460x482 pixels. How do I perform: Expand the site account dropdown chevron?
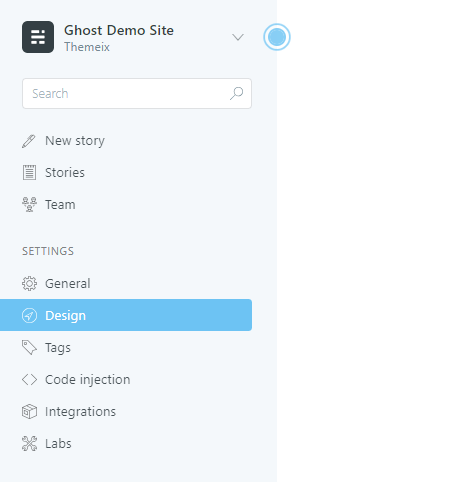click(x=238, y=37)
